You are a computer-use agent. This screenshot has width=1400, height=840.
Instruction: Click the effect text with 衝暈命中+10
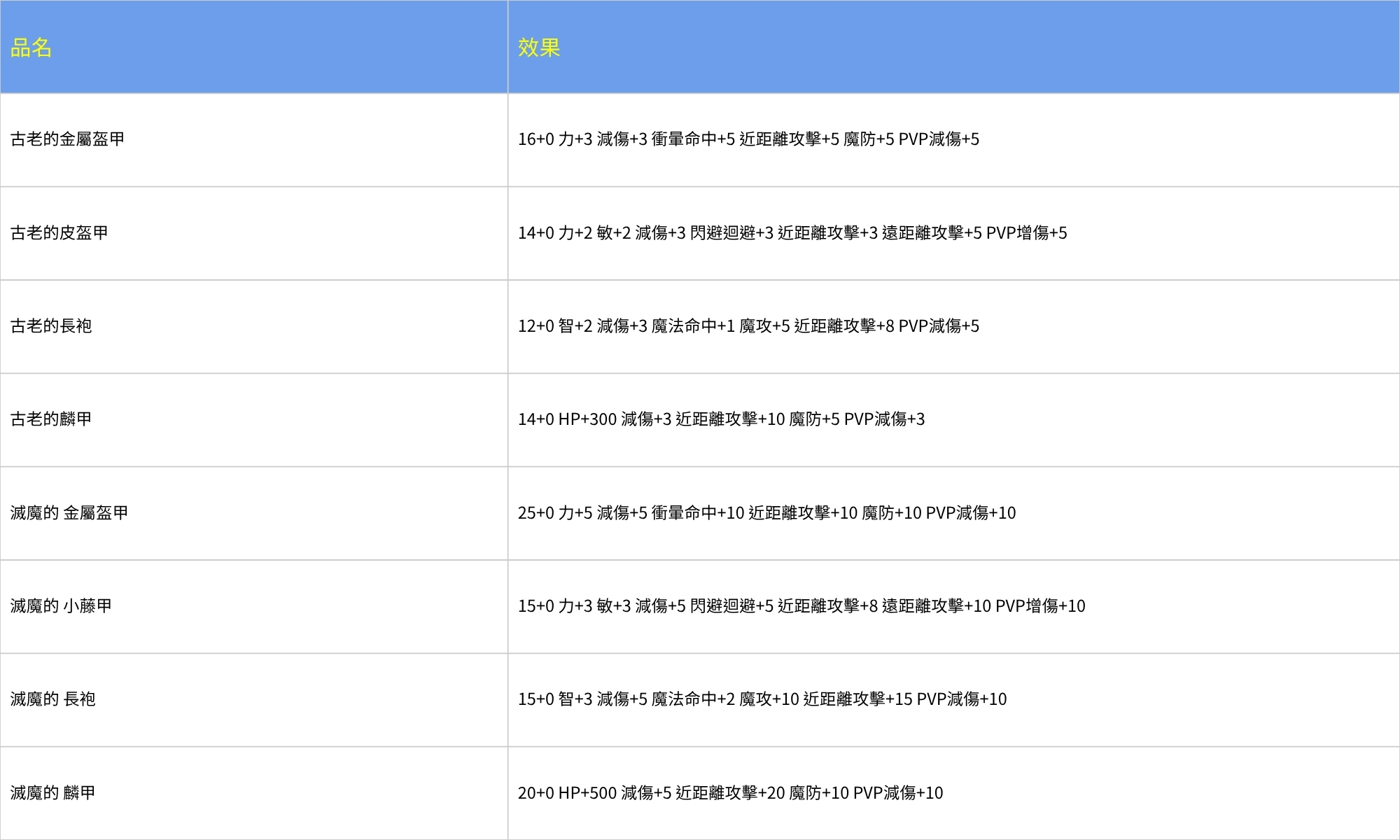[763, 513]
